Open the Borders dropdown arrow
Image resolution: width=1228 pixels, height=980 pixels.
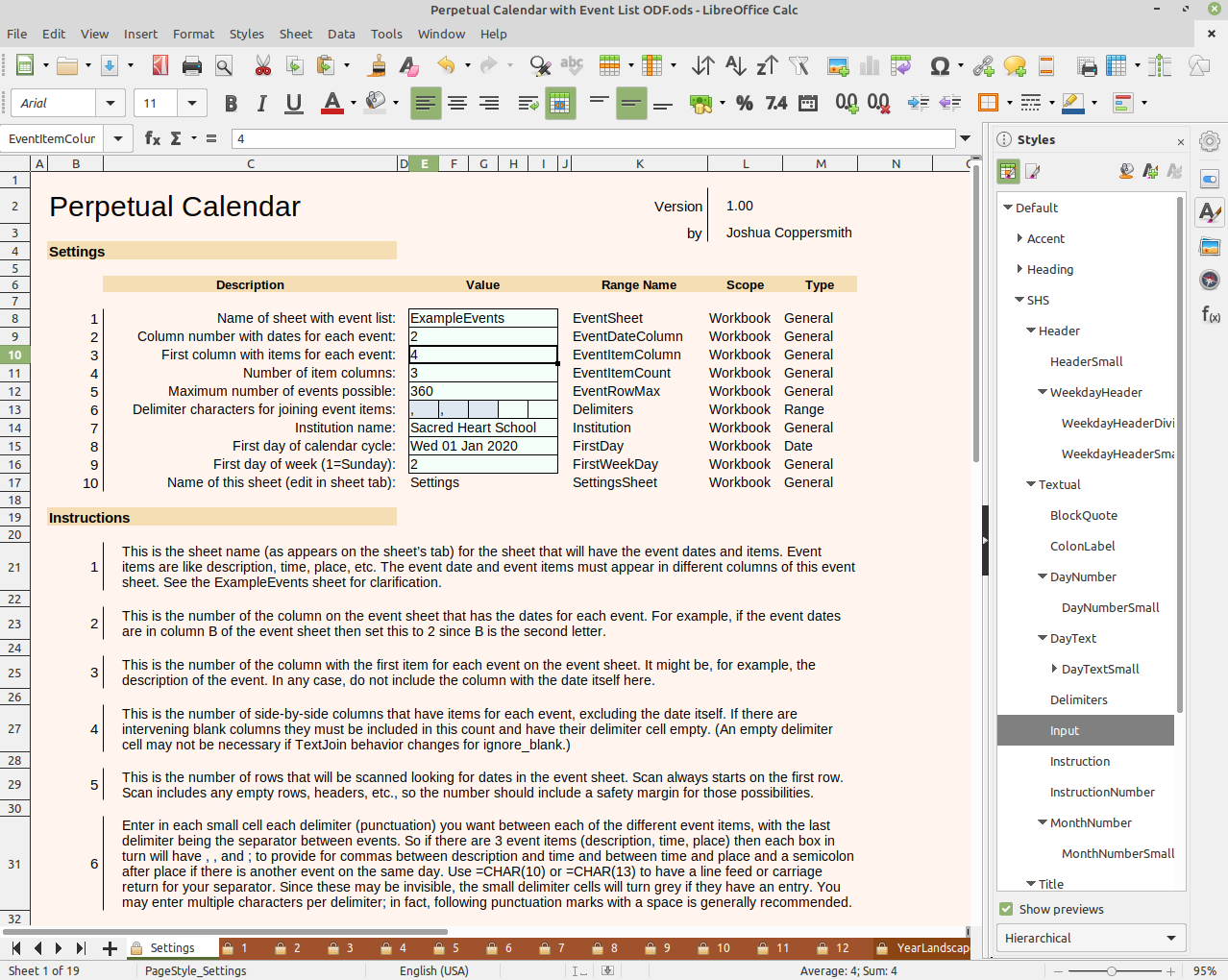[1009, 103]
